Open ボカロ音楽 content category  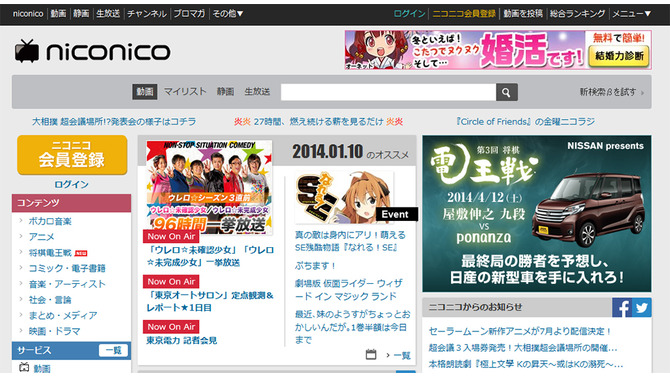pyautogui.click(x=50, y=221)
